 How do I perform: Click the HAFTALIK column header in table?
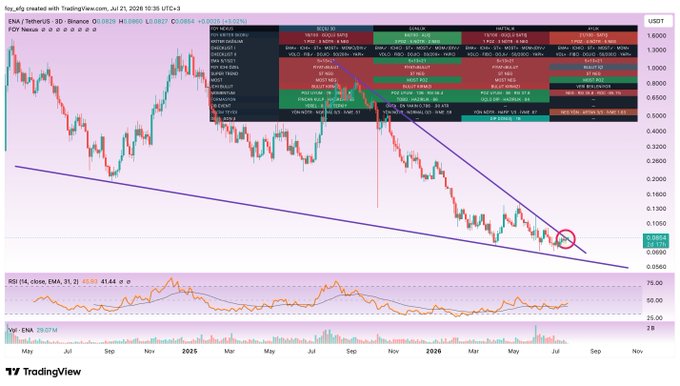click(x=505, y=29)
